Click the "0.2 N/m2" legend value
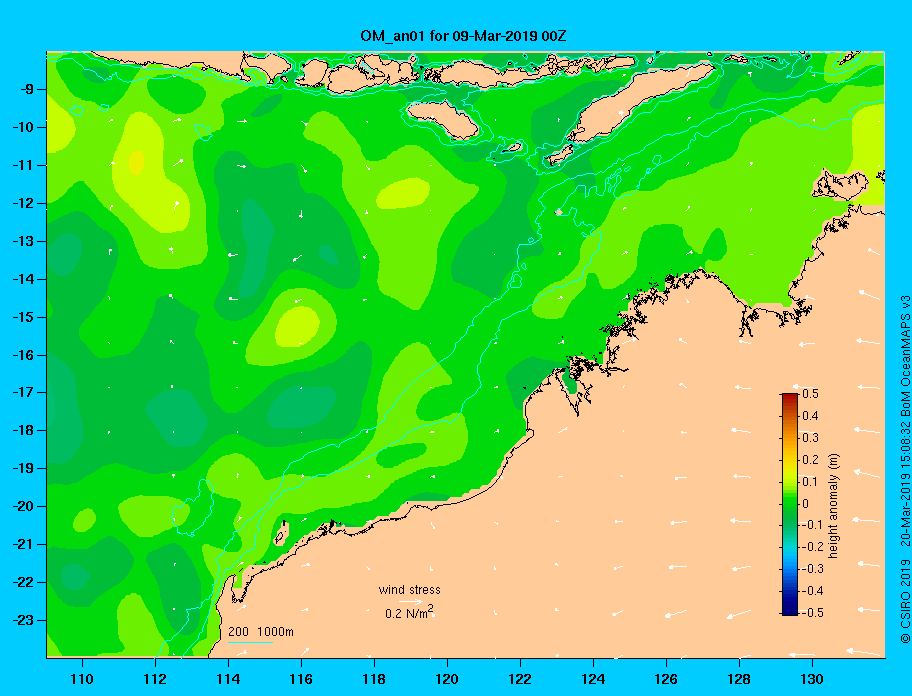 tap(409, 613)
